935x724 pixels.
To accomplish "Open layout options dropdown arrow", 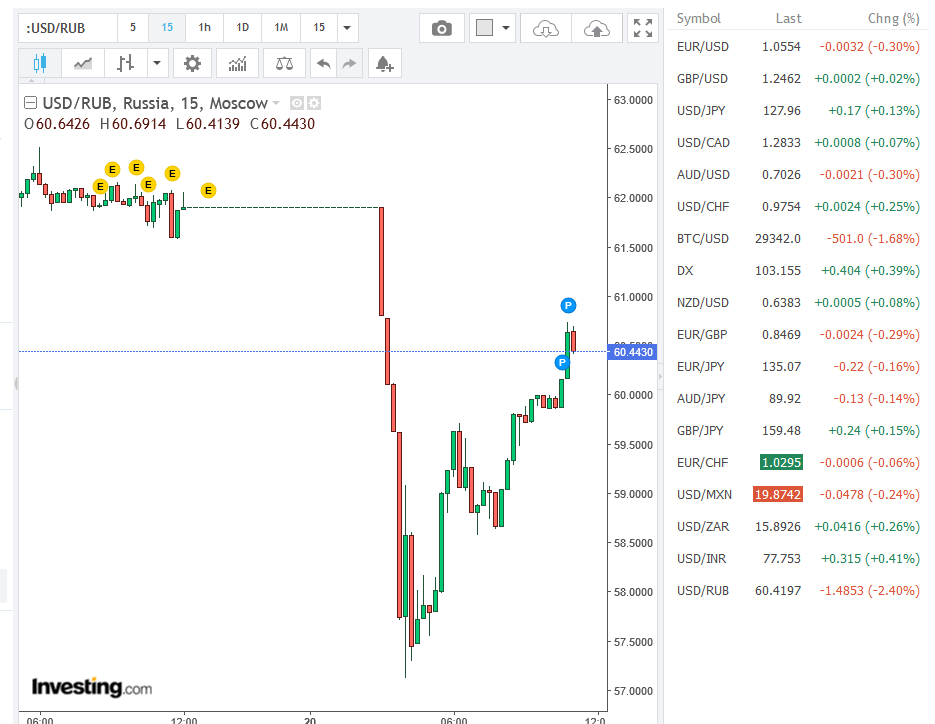I will (506, 28).
